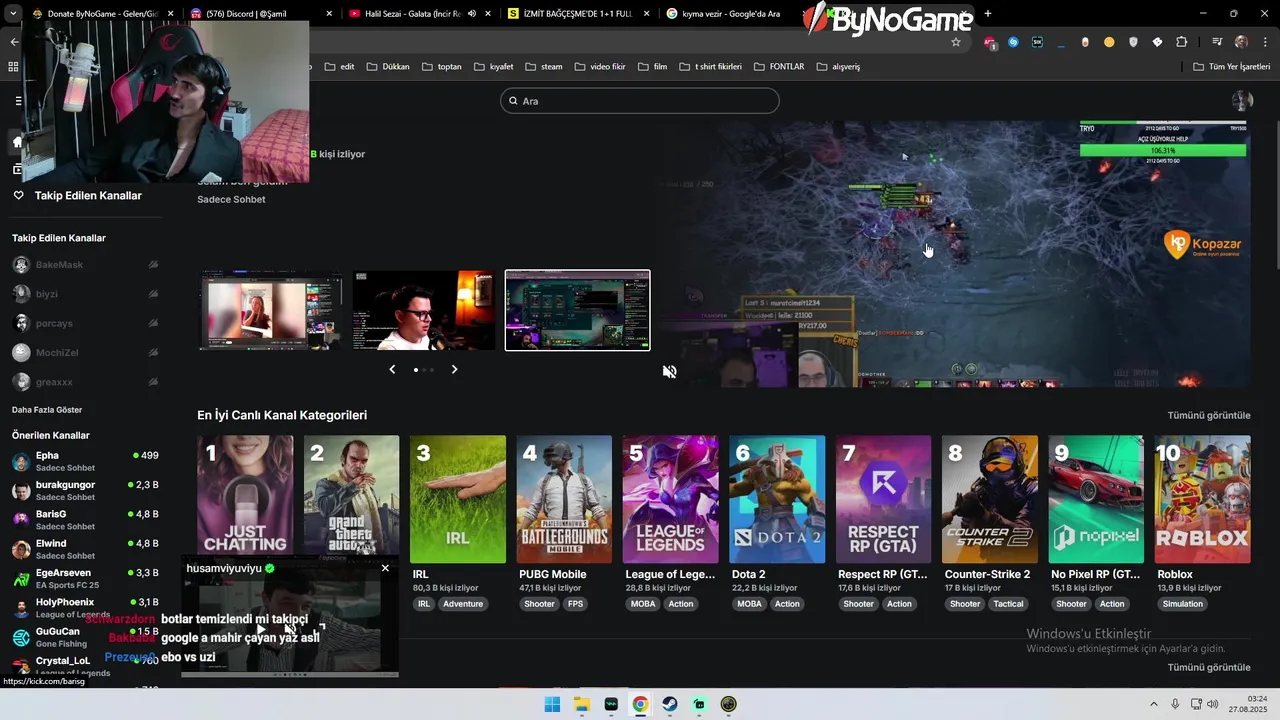This screenshot has width=1280, height=720.
Task: Open Chrome extensions puzzle icon
Action: (1182, 42)
